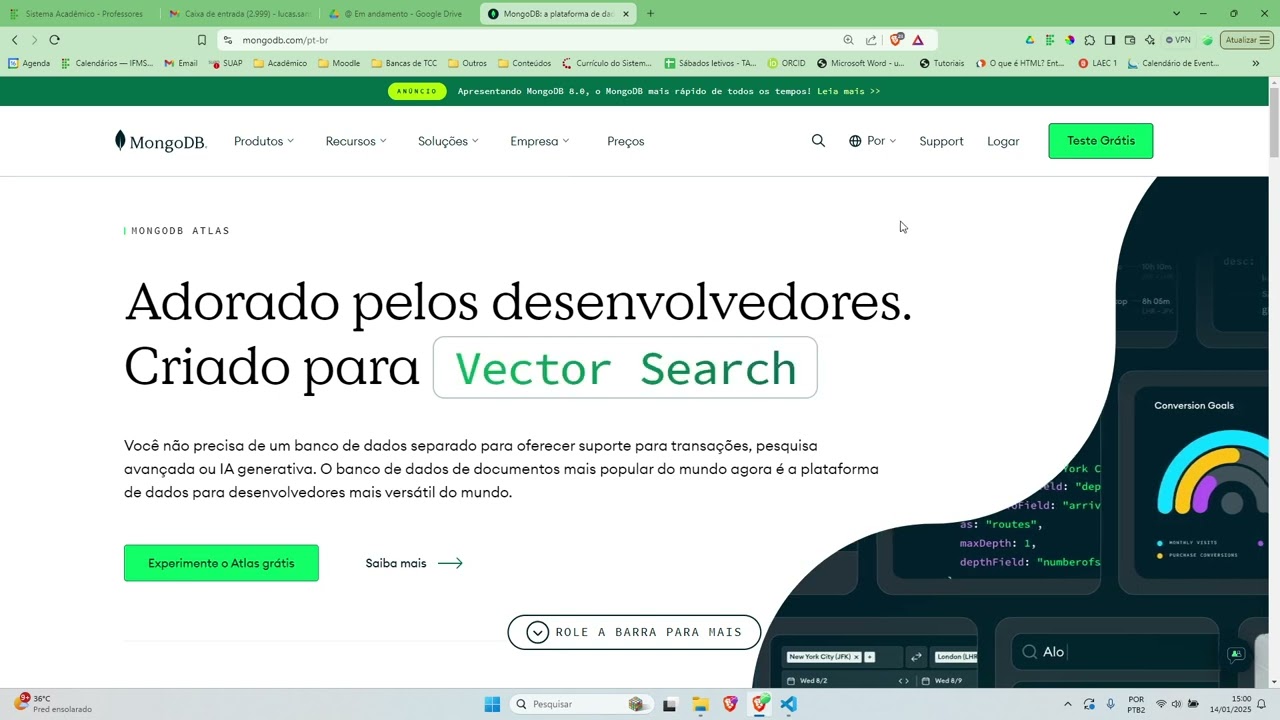This screenshot has height=720, width=1280.
Task: Click the Teste Grátis button
Action: point(1101,141)
